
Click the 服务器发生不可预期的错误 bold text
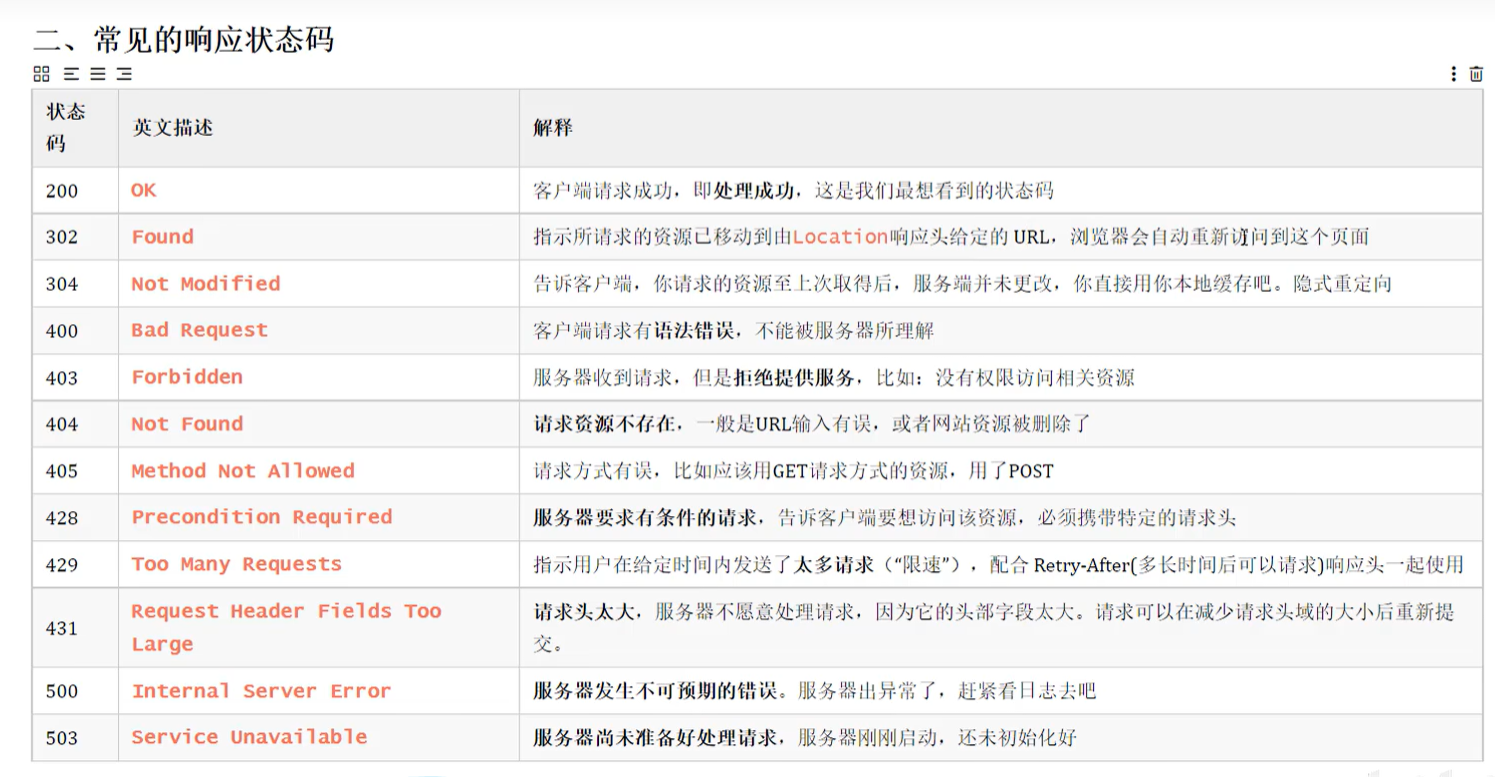[x=654, y=690]
